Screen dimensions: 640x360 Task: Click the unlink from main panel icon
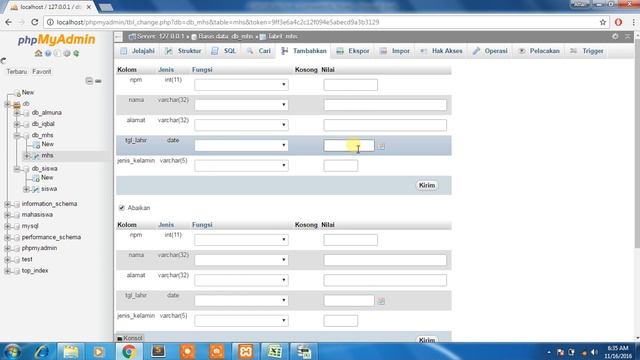tap(98, 81)
